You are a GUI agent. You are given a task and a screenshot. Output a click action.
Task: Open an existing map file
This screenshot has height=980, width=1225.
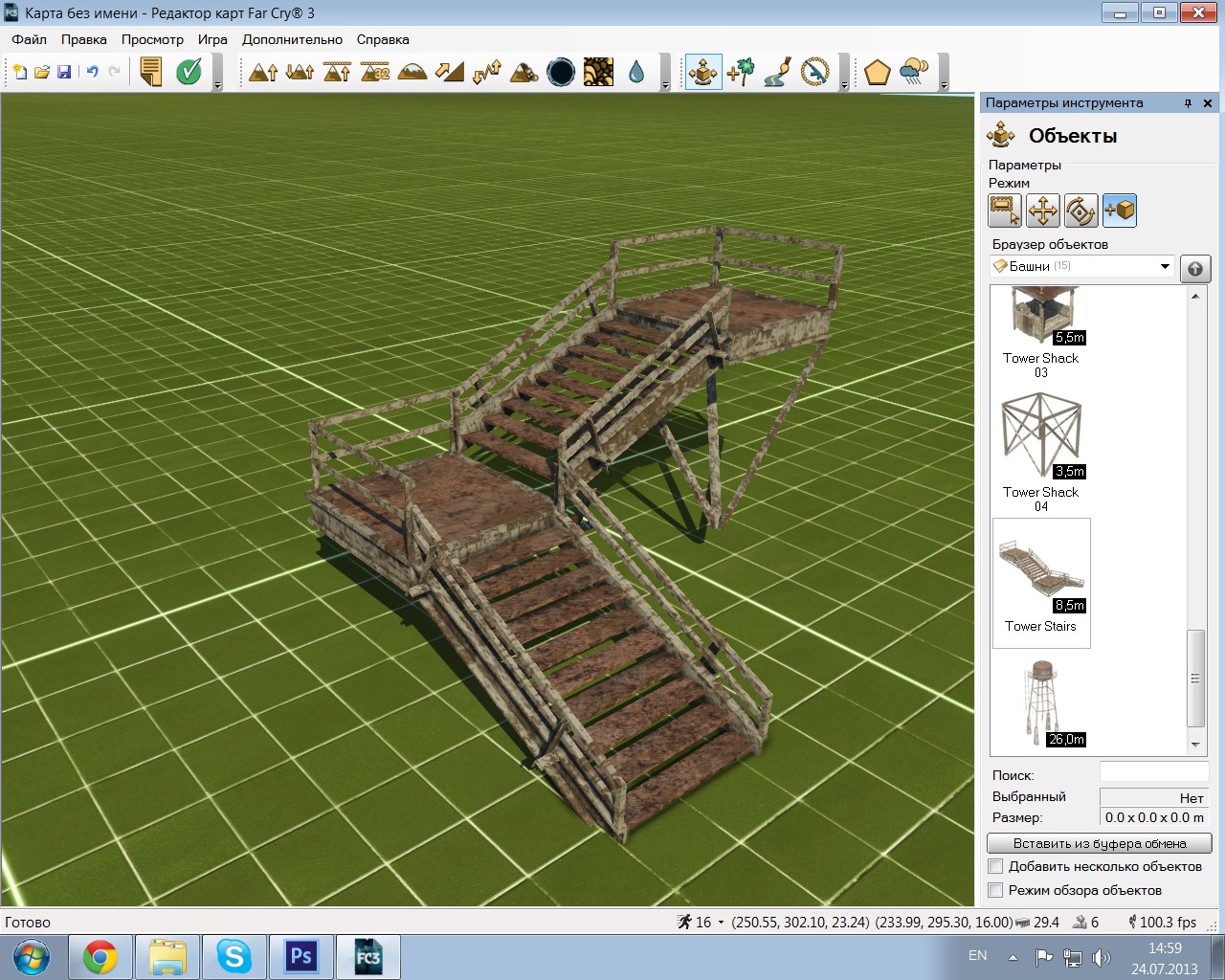tap(42, 72)
